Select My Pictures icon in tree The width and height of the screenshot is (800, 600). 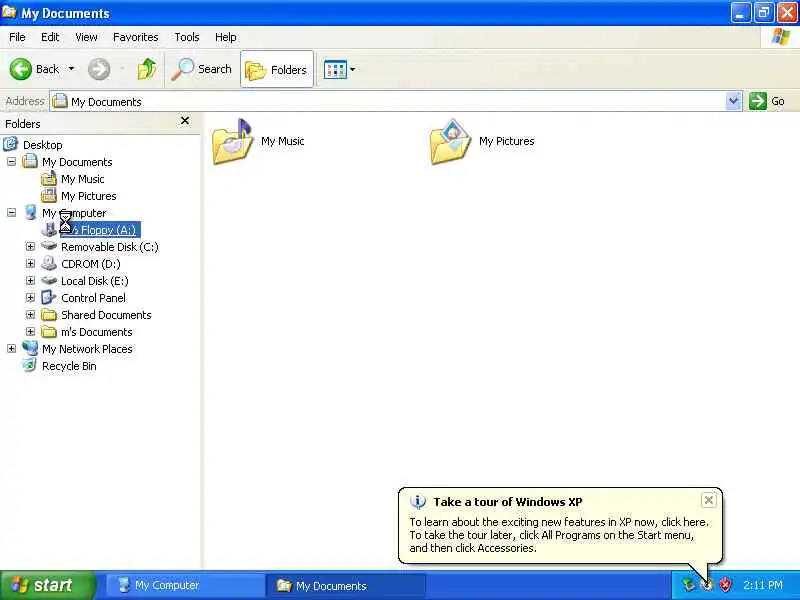point(49,195)
